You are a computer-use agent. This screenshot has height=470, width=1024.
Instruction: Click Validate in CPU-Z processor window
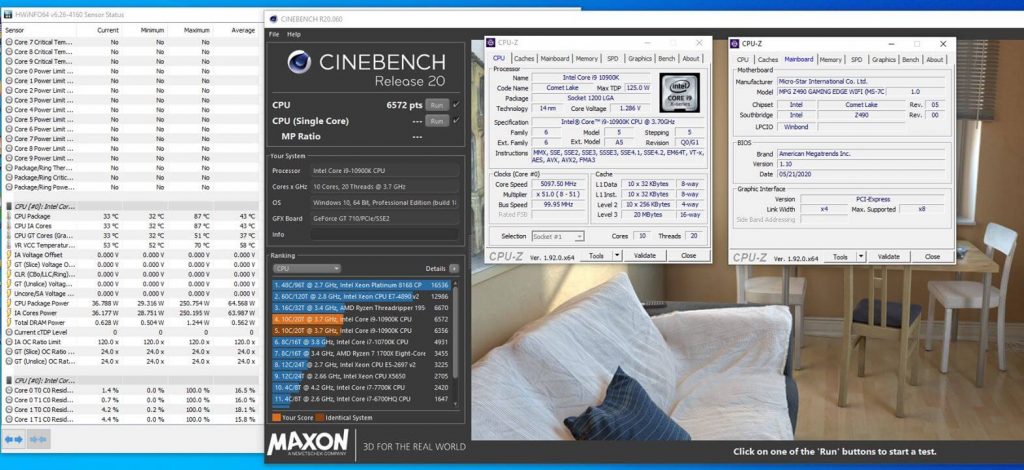[645, 256]
